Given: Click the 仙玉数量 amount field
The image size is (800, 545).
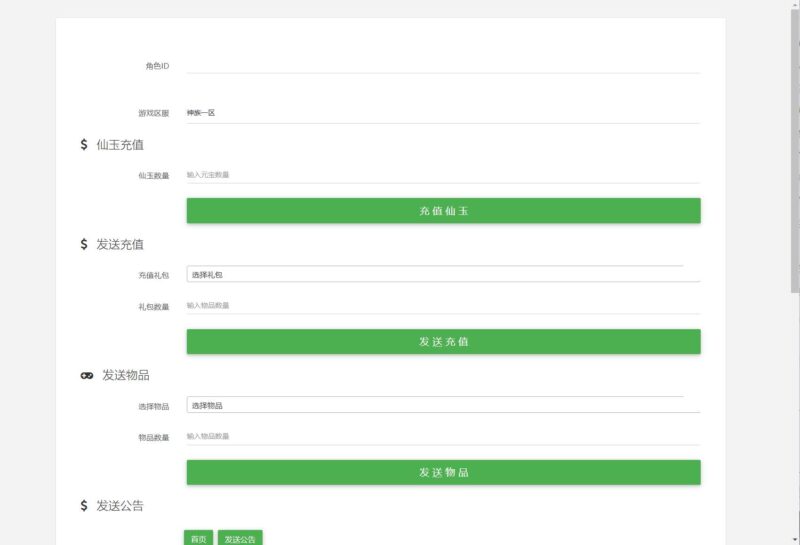Looking at the screenshot, I should (442, 175).
